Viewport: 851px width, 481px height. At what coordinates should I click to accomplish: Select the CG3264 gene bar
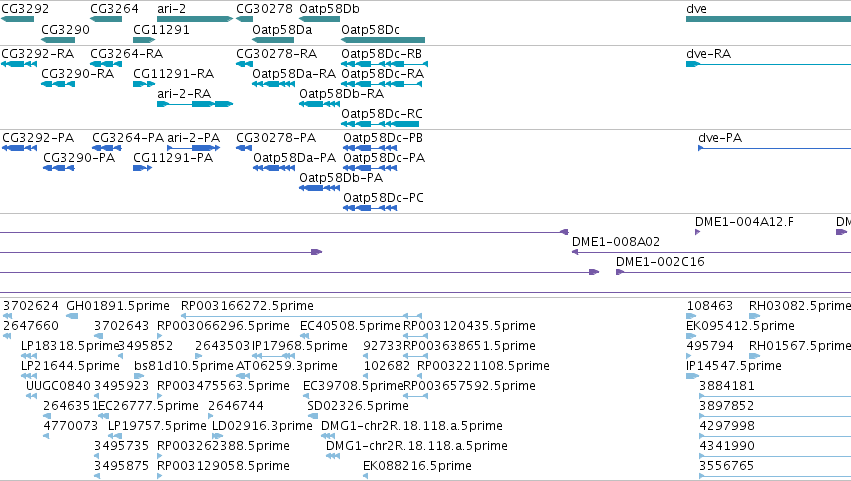(x=106, y=19)
